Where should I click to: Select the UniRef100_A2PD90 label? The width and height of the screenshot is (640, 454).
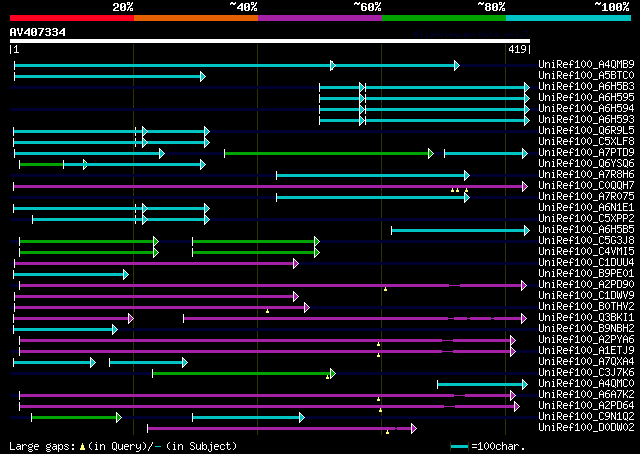point(586,285)
